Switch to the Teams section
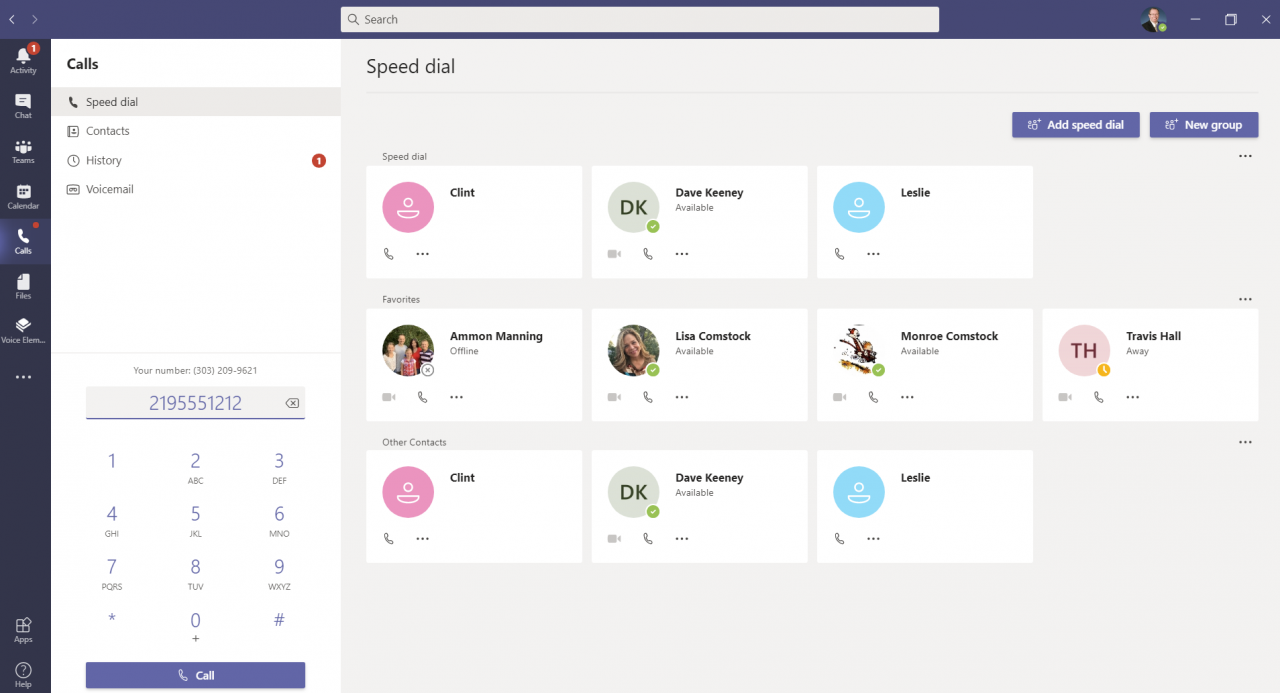The width and height of the screenshot is (1280, 693). [23, 152]
